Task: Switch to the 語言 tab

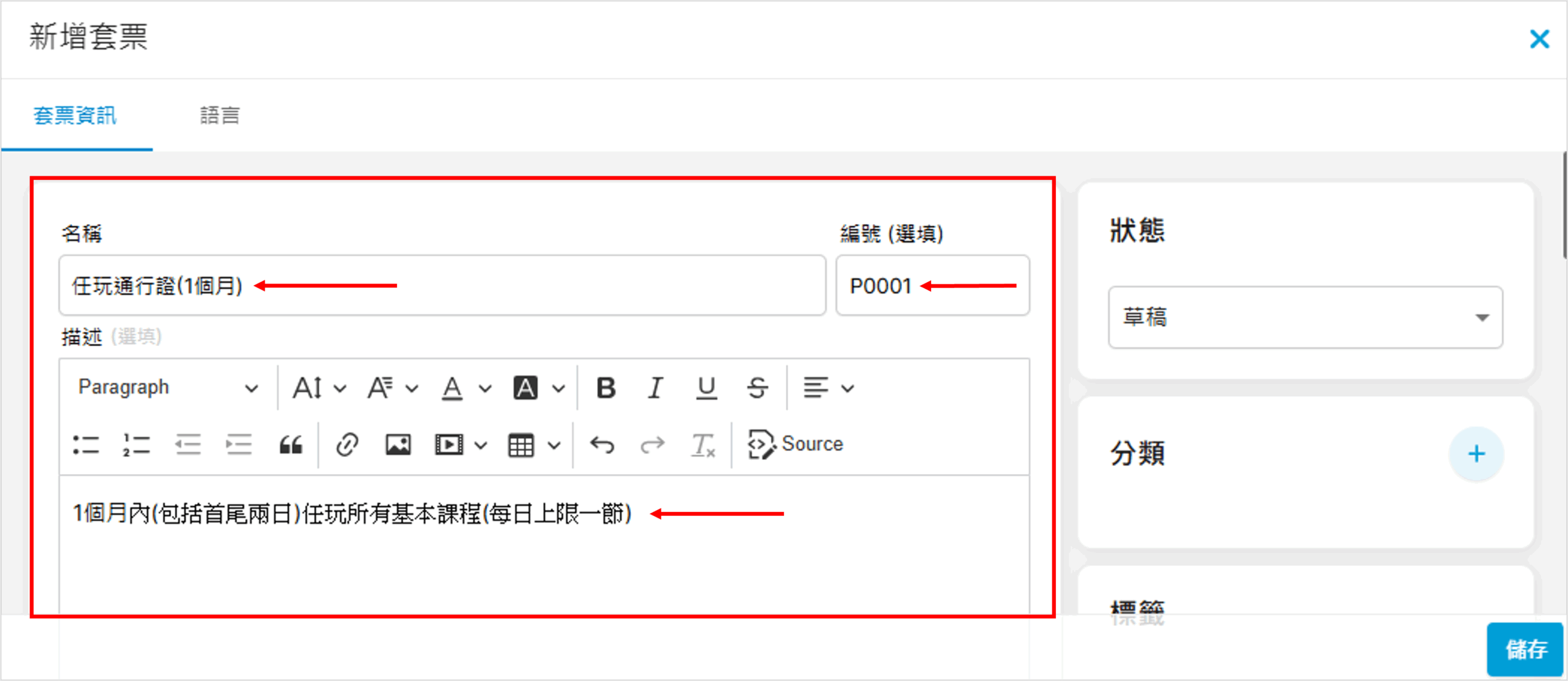Action: 219,115
